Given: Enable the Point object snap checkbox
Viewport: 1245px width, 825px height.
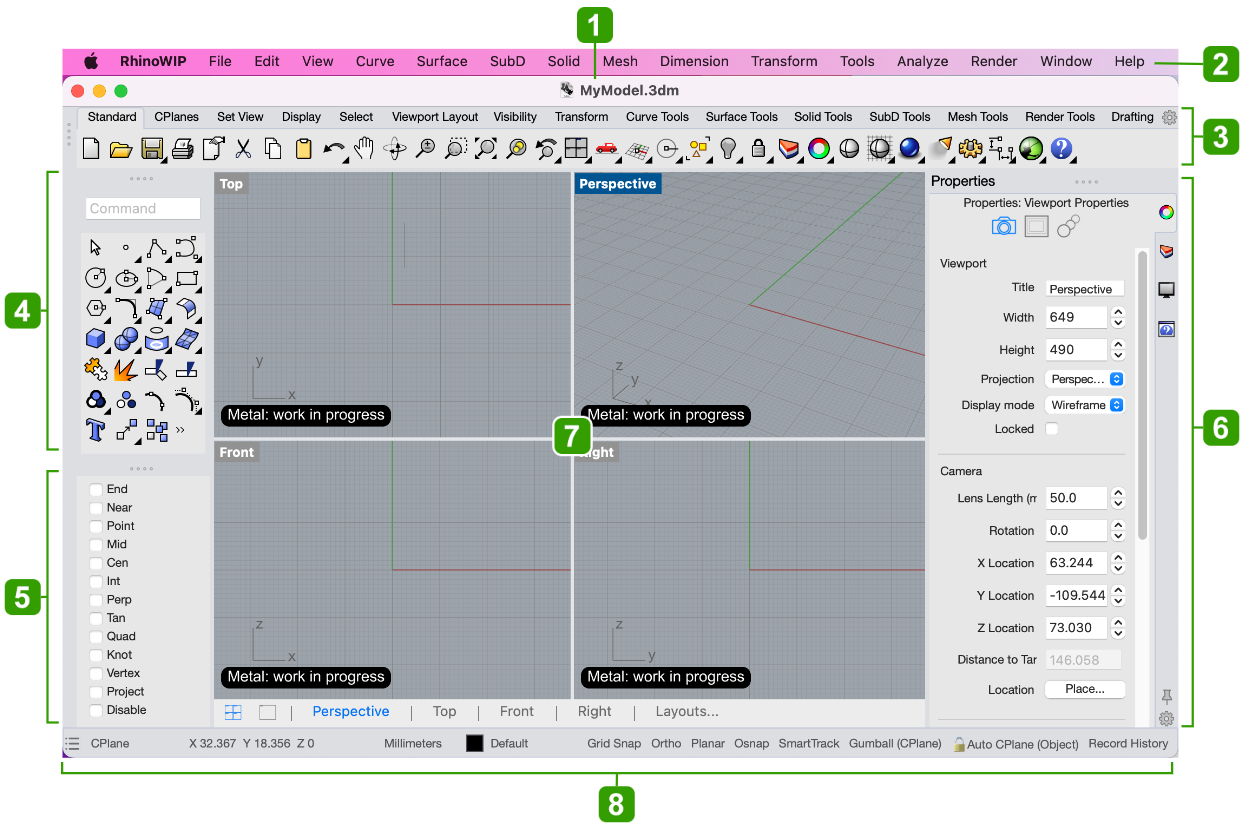Looking at the screenshot, I should pos(96,526).
